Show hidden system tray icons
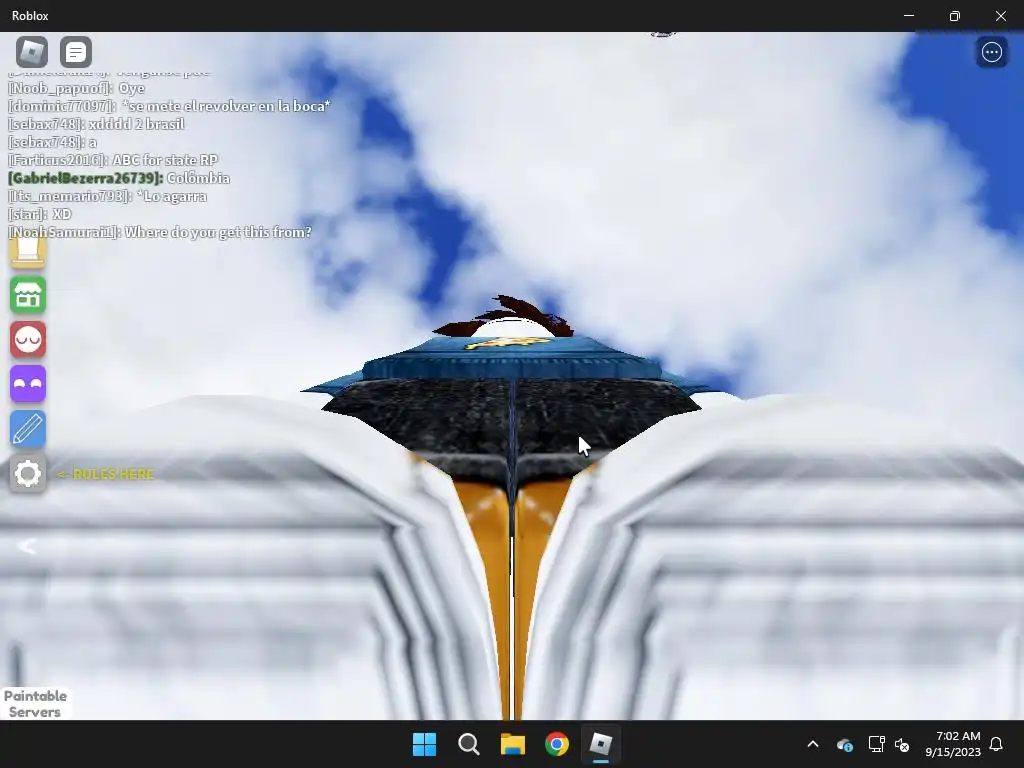This screenshot has height=768, width=1024. click(x=813, y=744)
